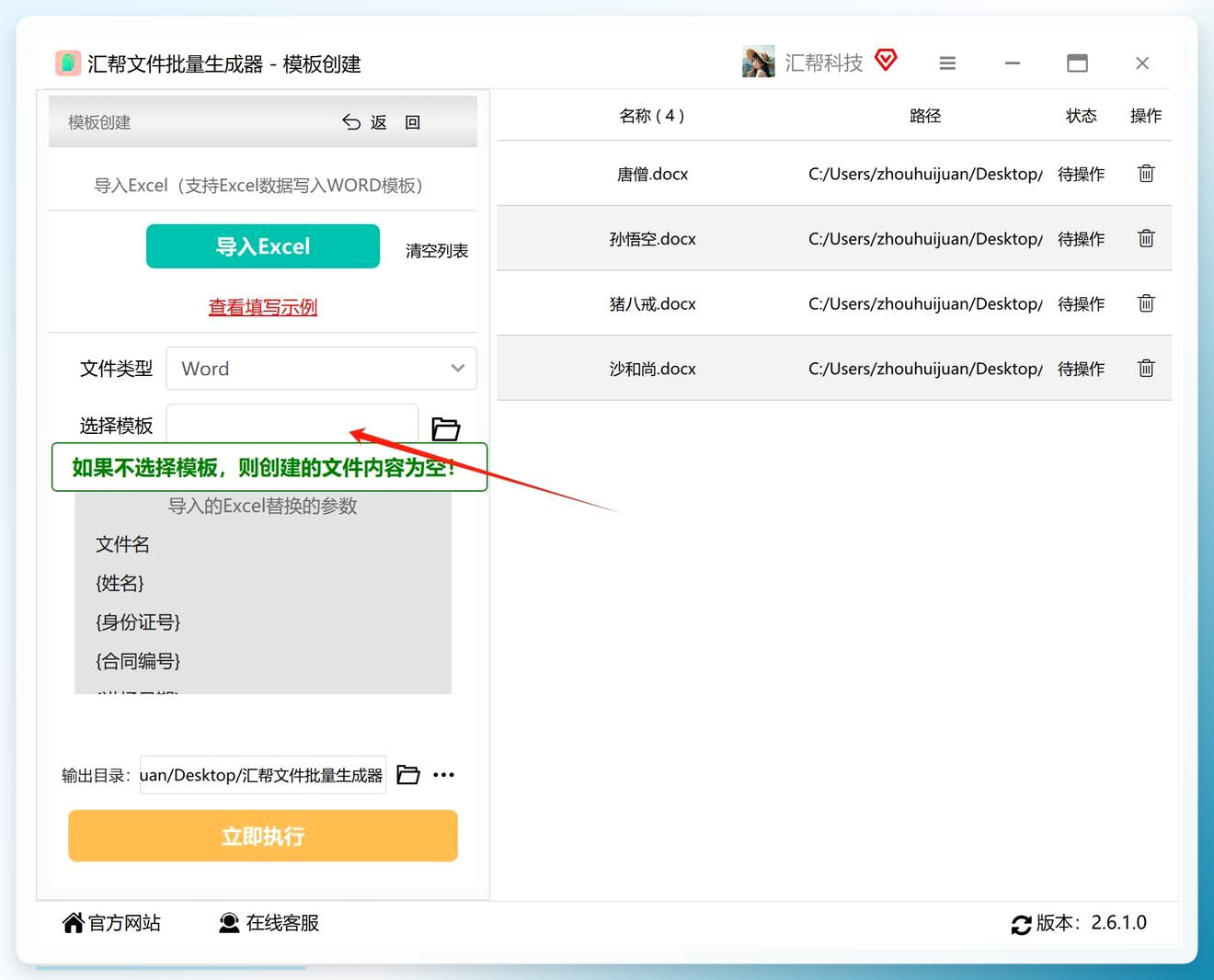
Task: Open the 官方网站 link
Action: [x=111, y=923]
